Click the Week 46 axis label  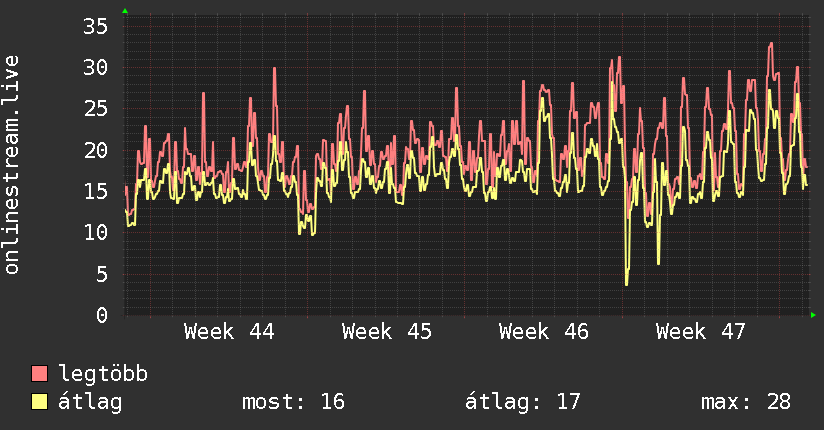[x=544, y=332]
